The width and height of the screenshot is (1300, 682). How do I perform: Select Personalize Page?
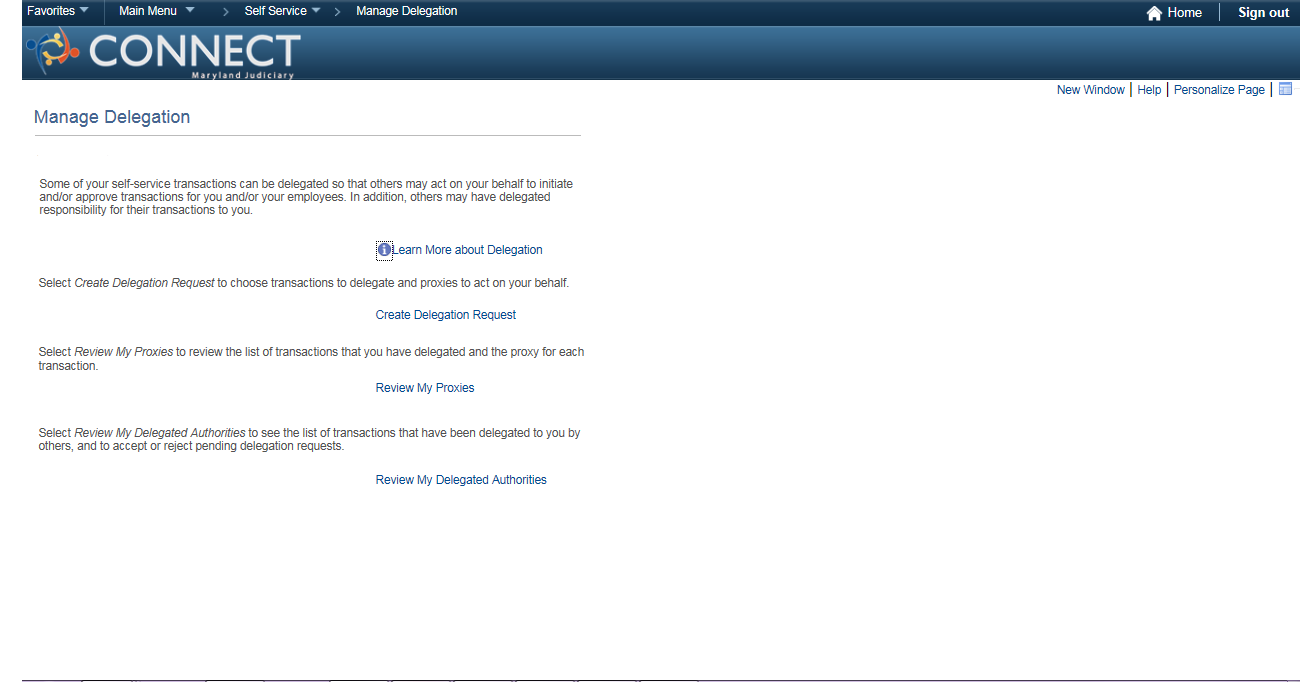pyautogui.click(x=1219, y=90)
